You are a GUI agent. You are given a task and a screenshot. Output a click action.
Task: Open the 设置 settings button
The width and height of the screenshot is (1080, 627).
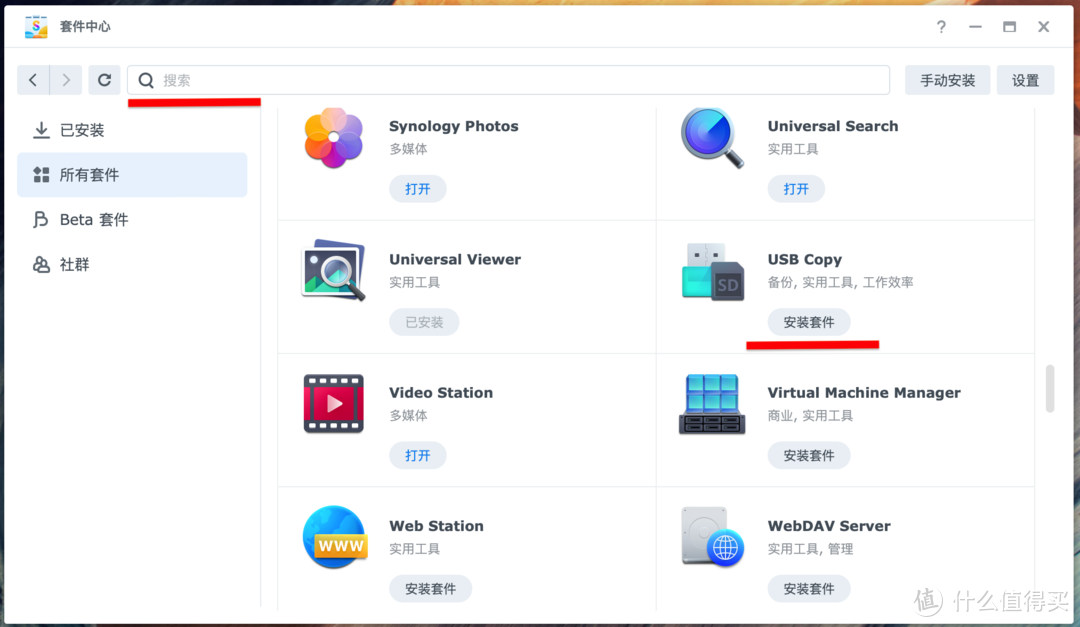point(1025,80)
